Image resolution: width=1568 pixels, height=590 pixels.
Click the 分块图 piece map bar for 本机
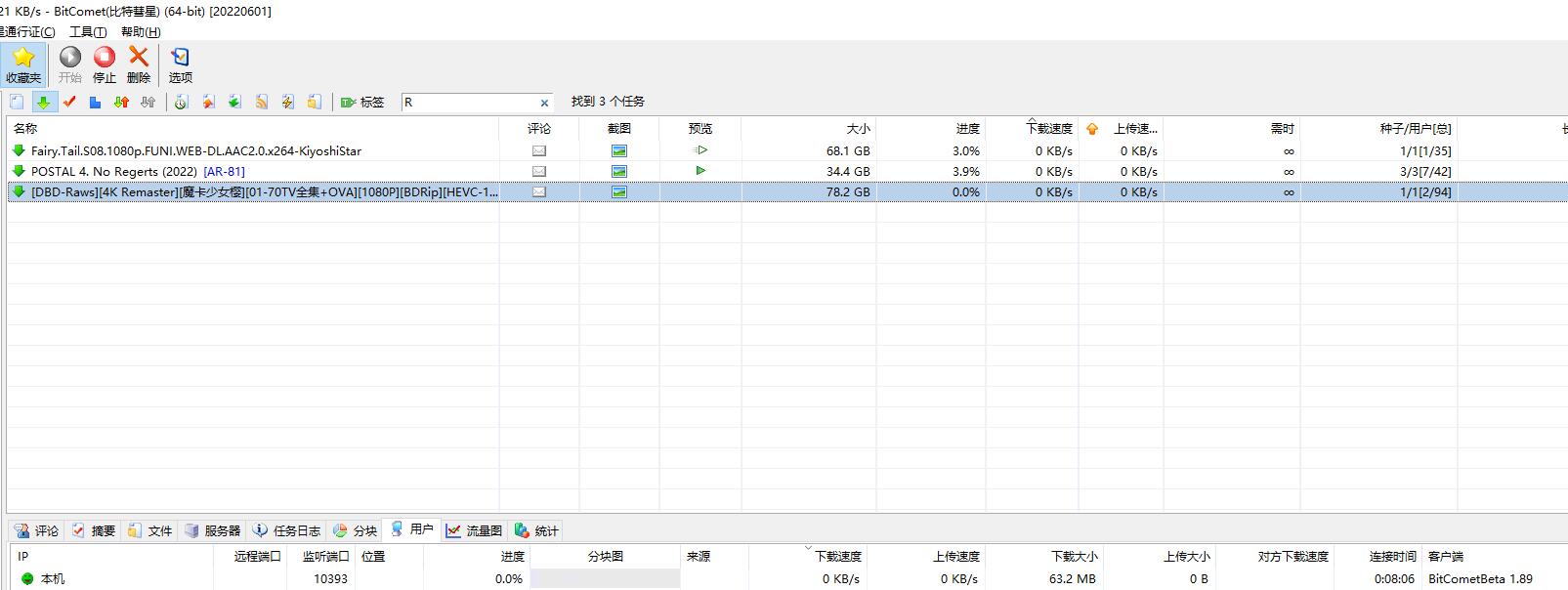[606, 578]
